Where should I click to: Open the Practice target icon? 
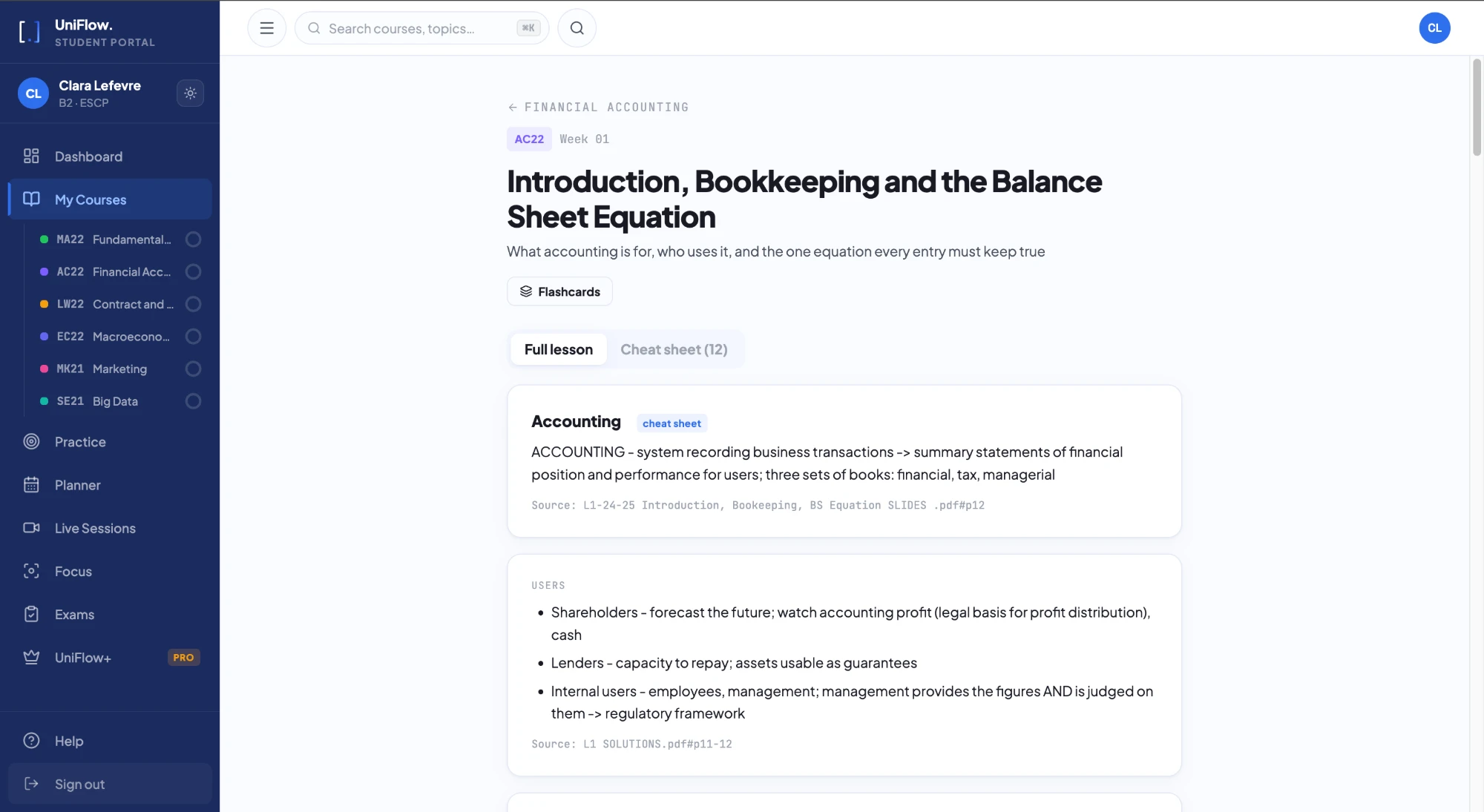[31, 442]
